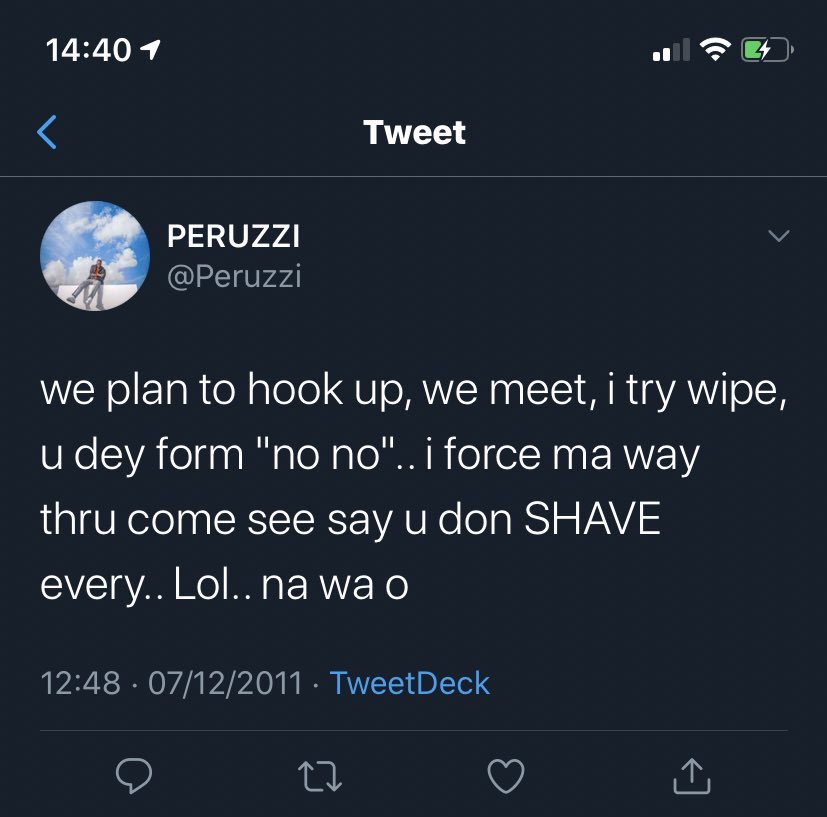Tap the @Peruzzi handle
This screenshot has width=827, height=817.
pyautogui.click(x=234, y=276)
